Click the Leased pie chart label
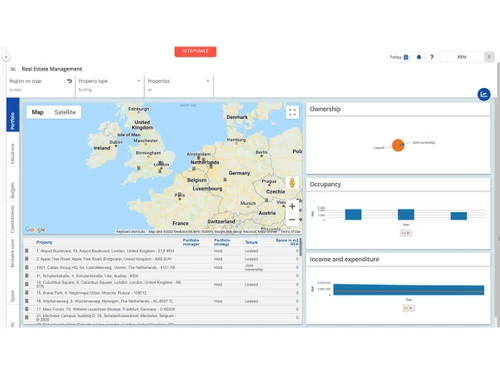Screen dimensions: 500x375 (379, 148)
